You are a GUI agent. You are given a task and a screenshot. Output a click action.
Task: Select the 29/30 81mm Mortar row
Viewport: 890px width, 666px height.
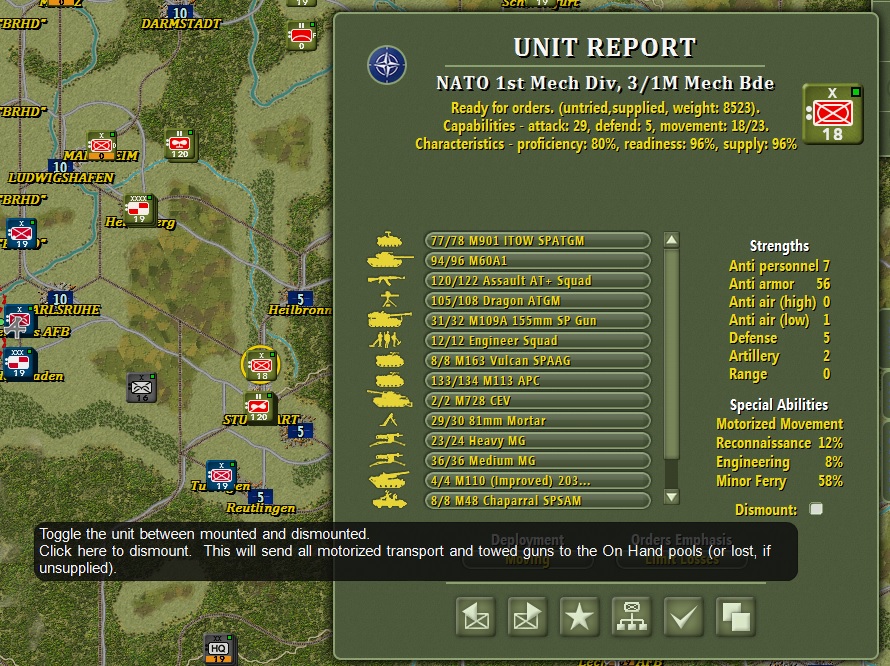(538, 421)
